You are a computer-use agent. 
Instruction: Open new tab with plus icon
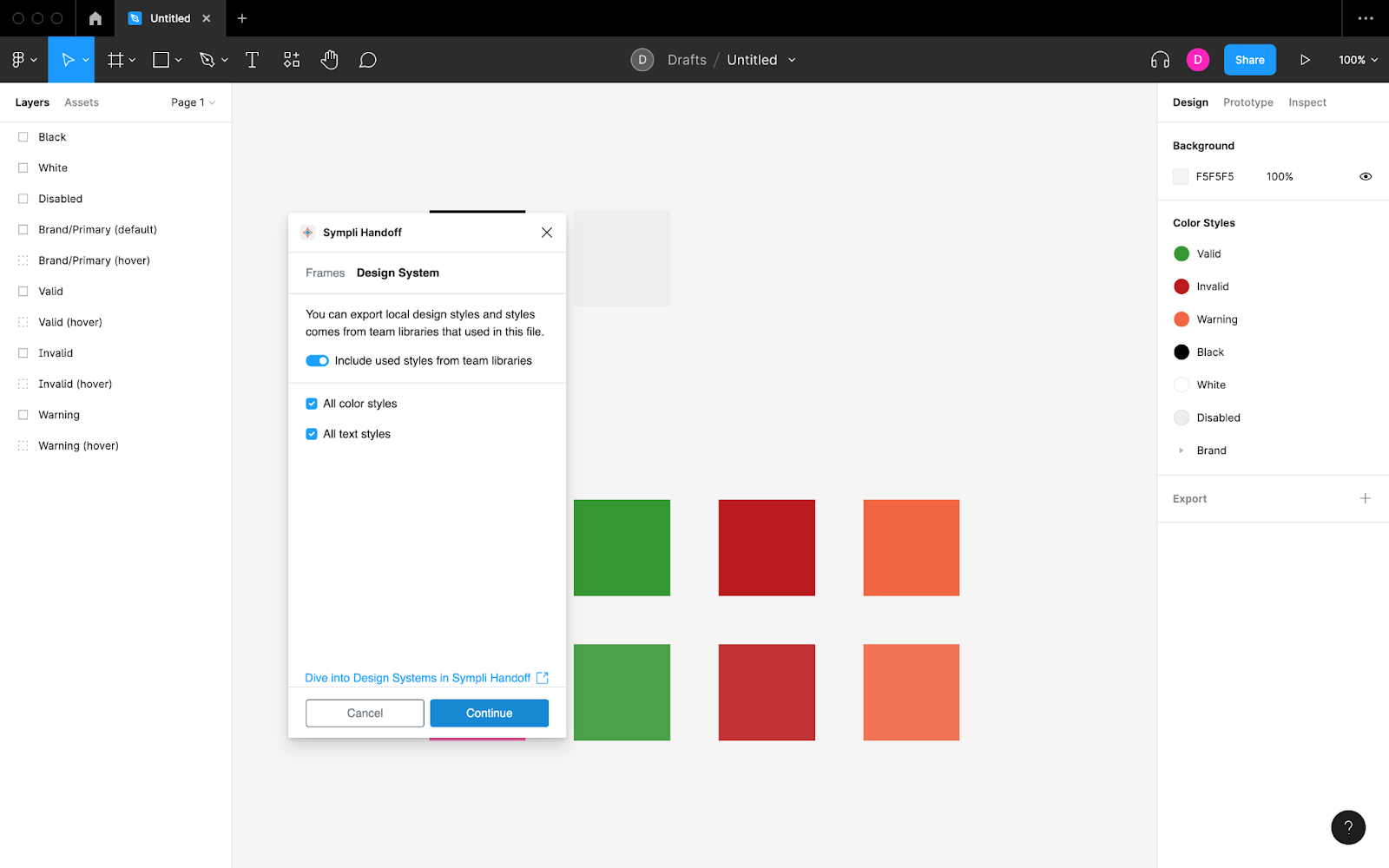tap(242, 18)
